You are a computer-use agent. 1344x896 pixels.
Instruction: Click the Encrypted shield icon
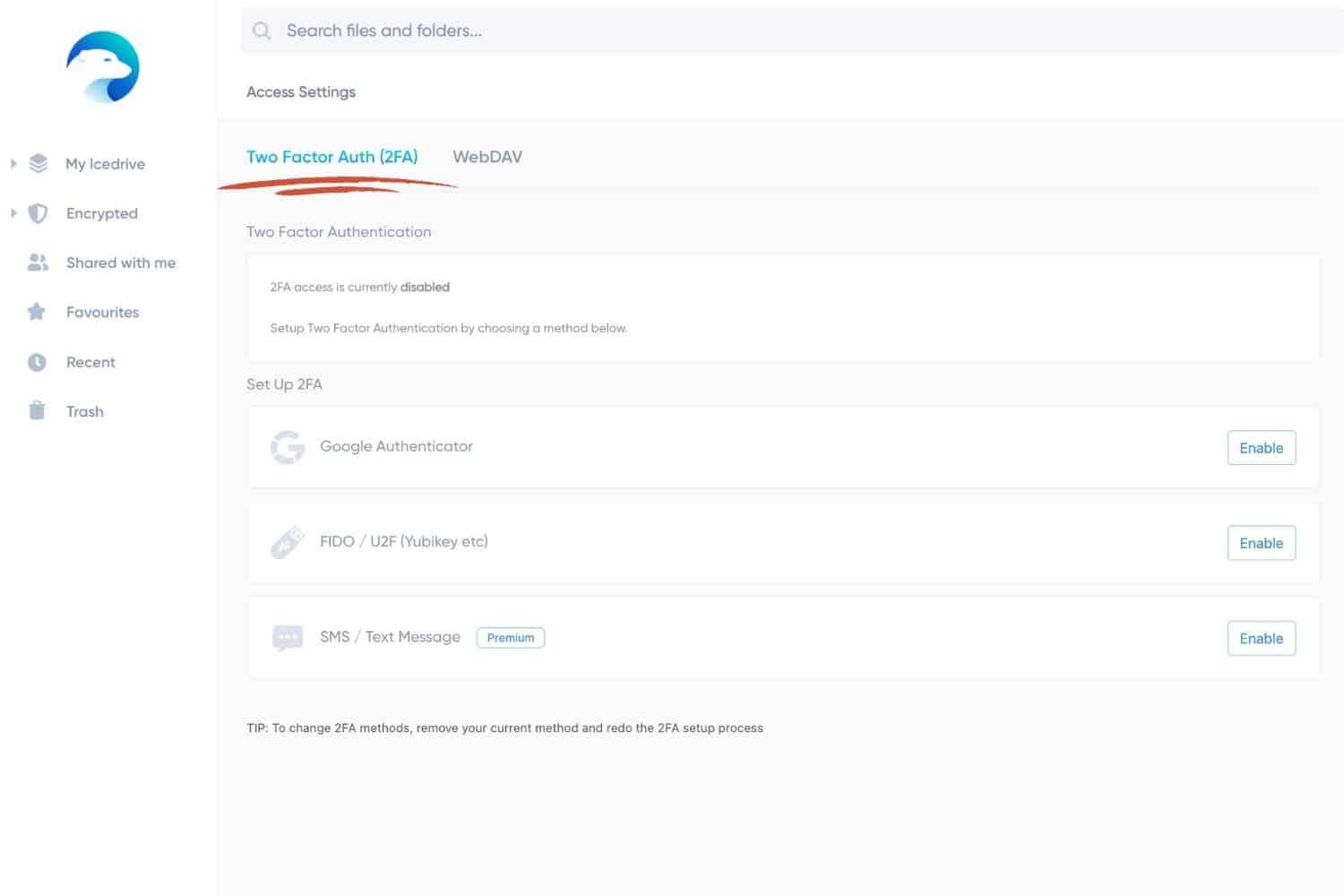(38, 213)
